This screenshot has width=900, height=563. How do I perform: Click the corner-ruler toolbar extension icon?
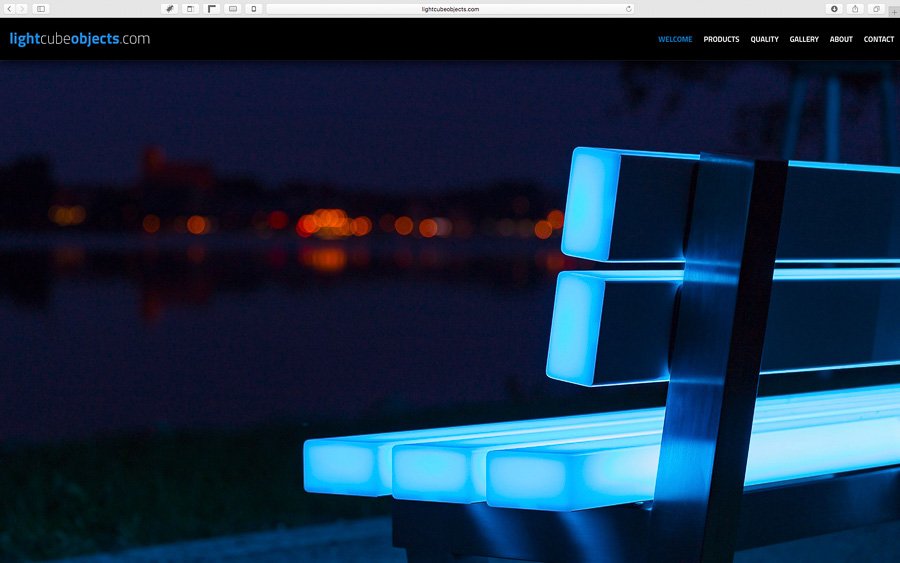[x=212, y=9]
